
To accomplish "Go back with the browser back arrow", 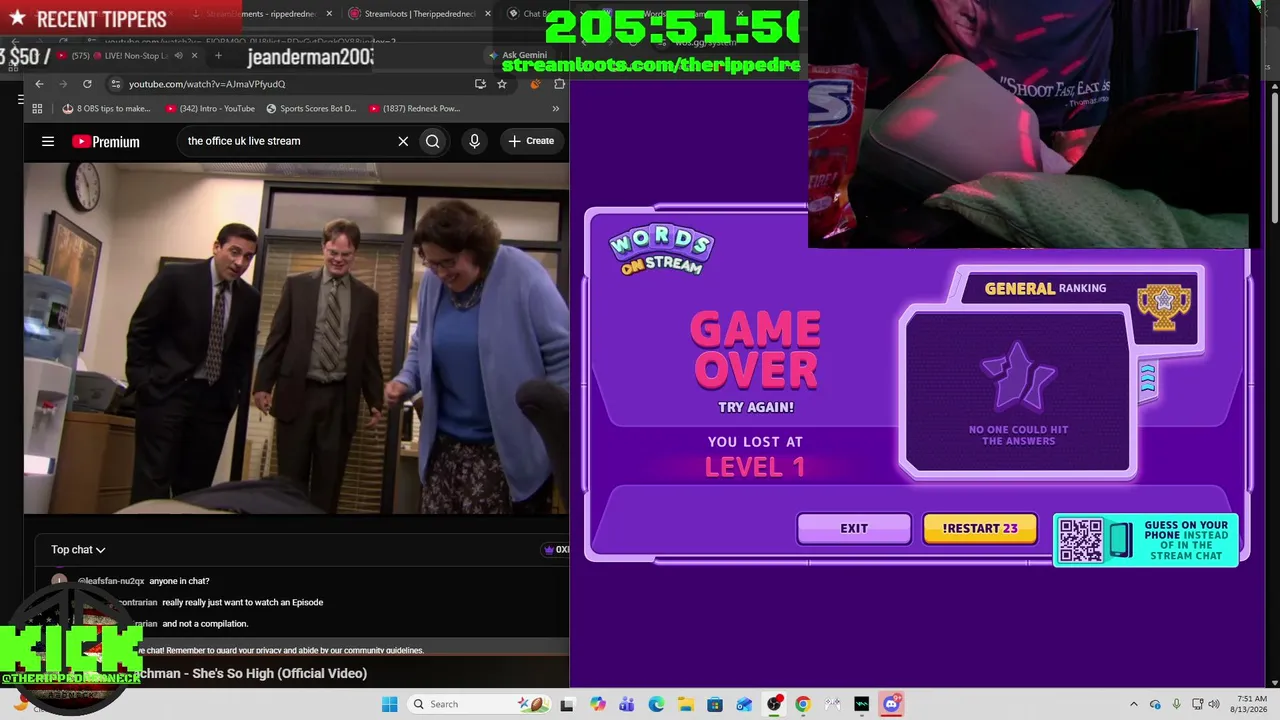I will pyautogui.click(x=39, y=84).
